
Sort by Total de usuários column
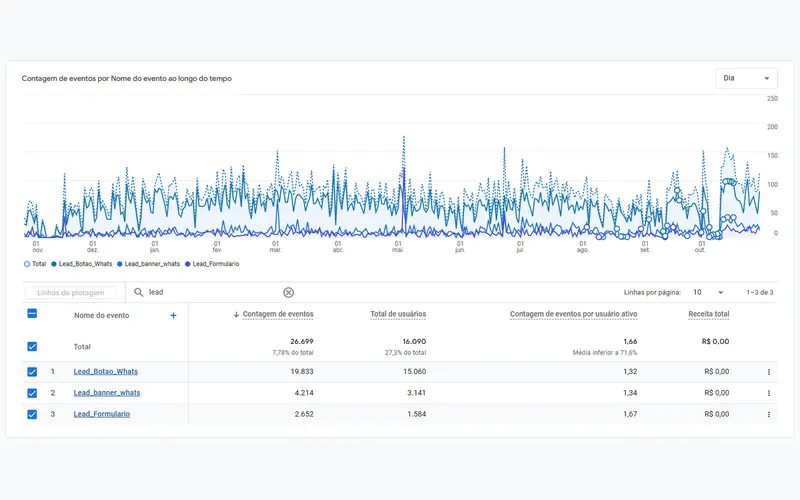pyautogui.click(x=398, y=314)
